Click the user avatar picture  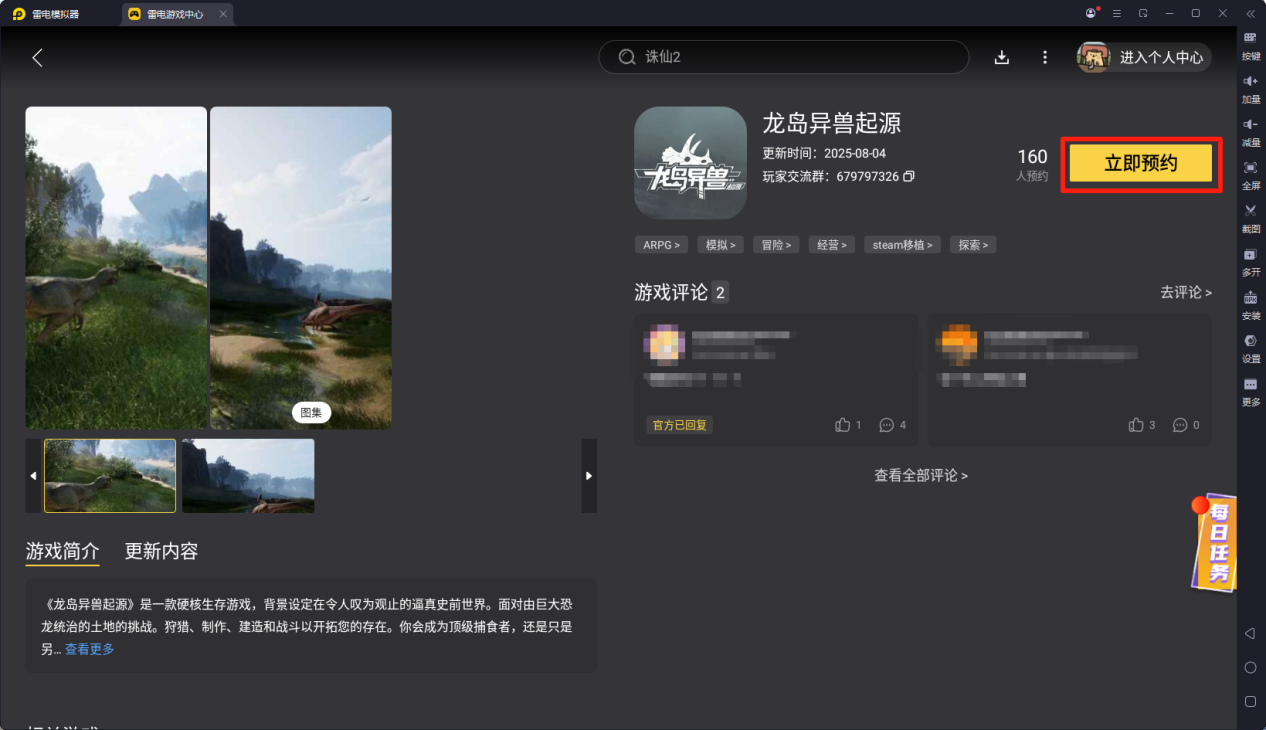pos(1094,57)
